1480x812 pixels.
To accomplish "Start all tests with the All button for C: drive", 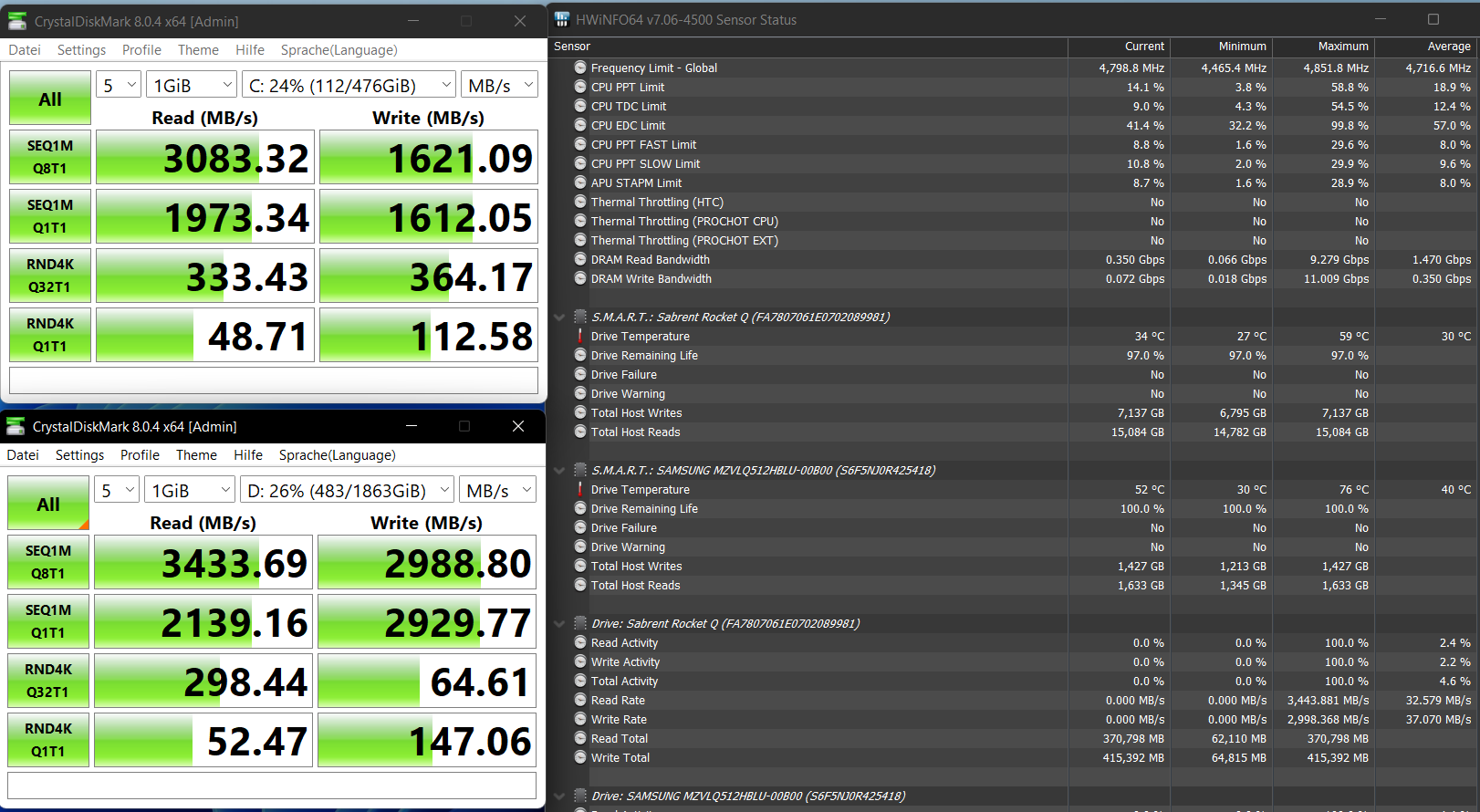I will [50, 98].
